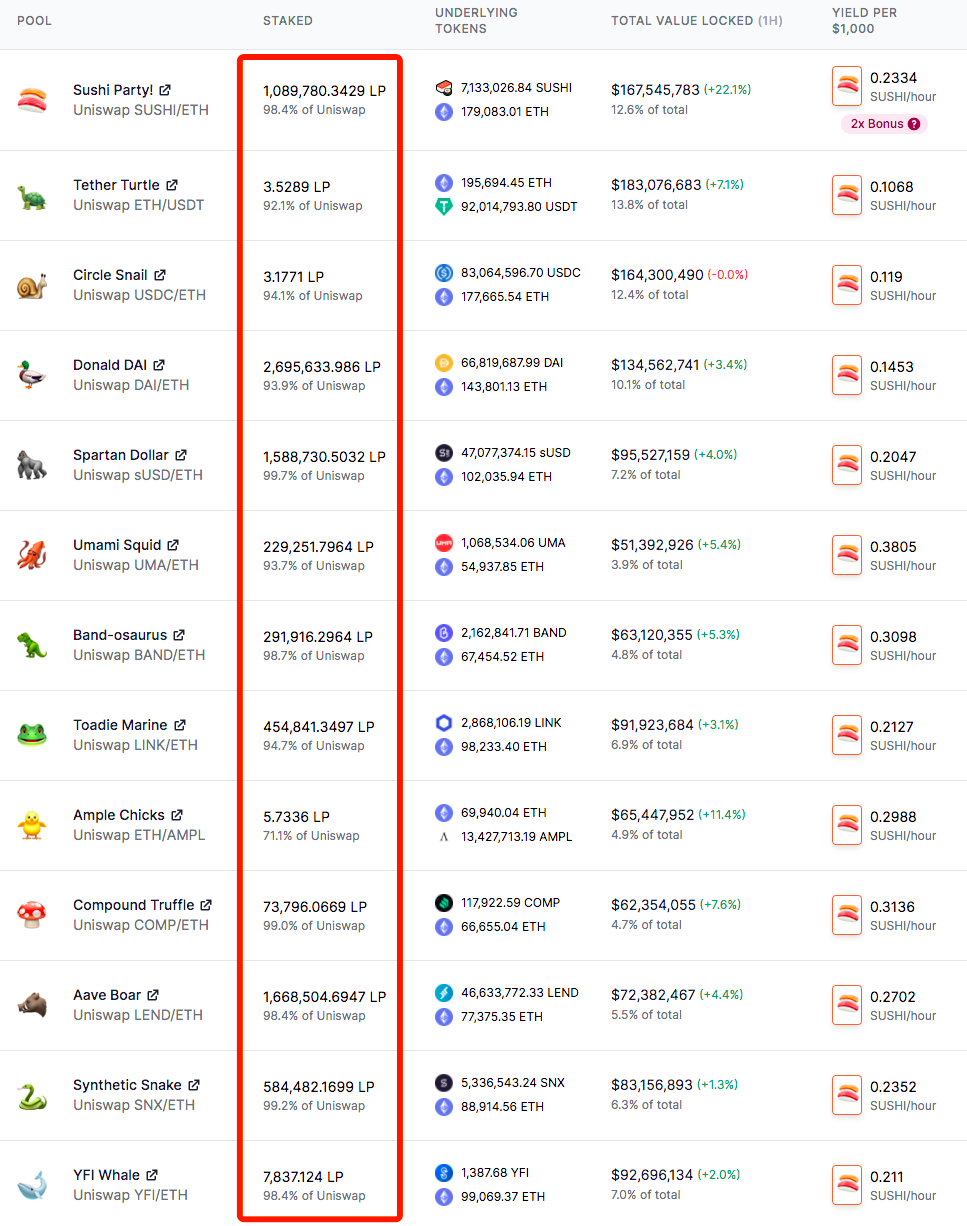
Task: Open the Band-osaurus pool link
Action: point(120,635)
